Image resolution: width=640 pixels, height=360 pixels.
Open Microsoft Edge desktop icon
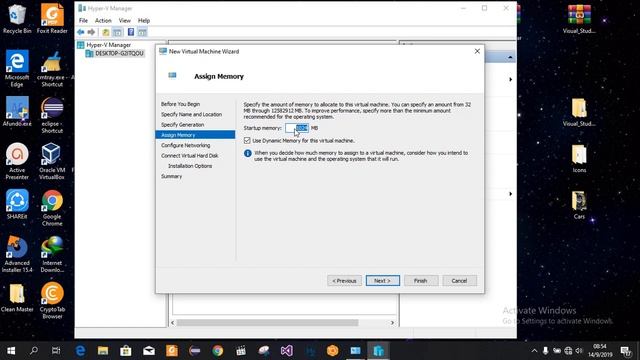(17, 69)
